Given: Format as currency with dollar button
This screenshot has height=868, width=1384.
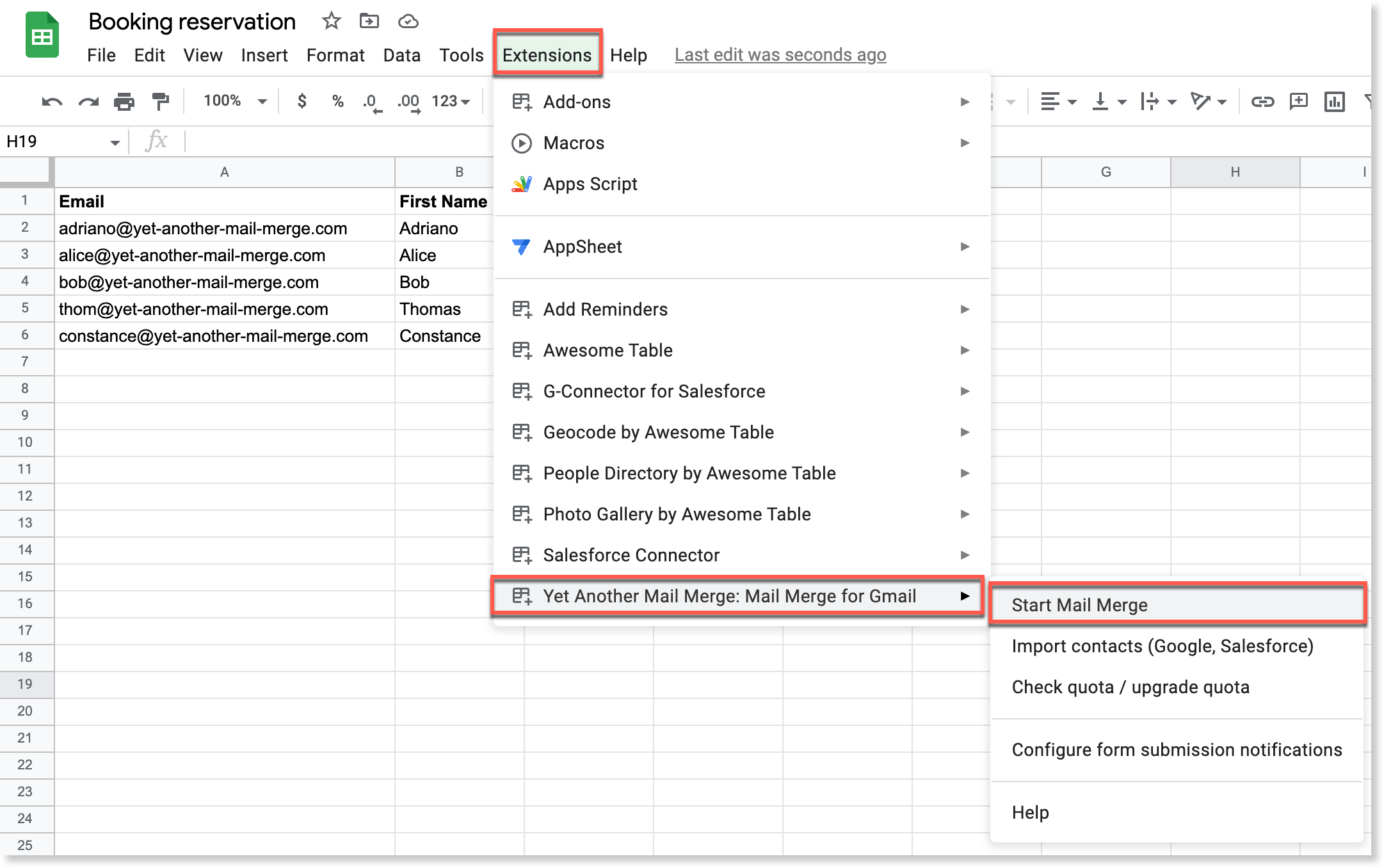Looking at the screenshot, I should click(302, 101).
